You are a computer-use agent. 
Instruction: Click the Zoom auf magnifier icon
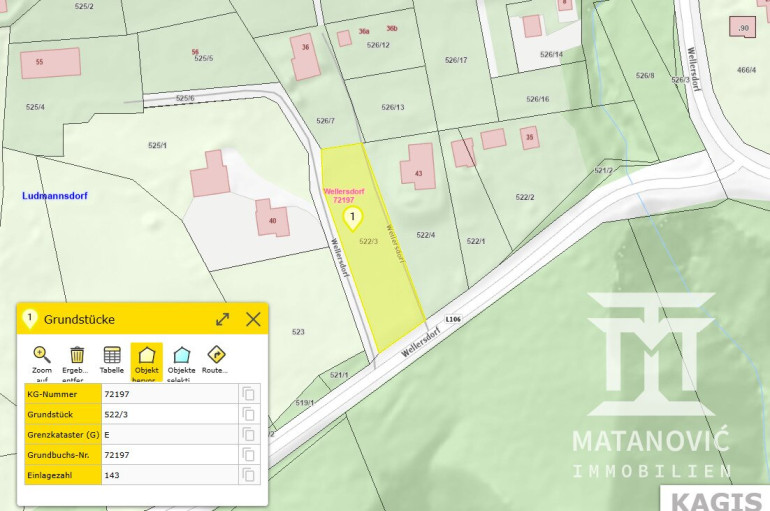(42, 354)
